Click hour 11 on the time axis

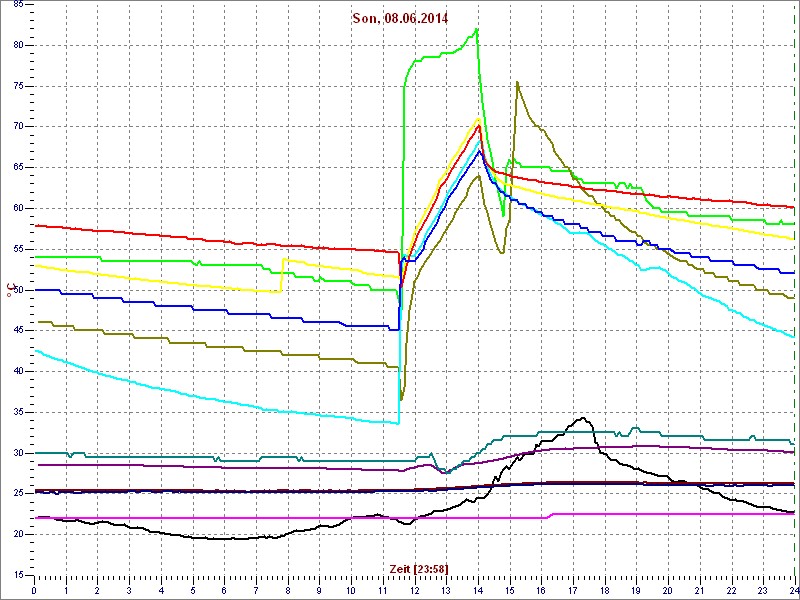383,591
